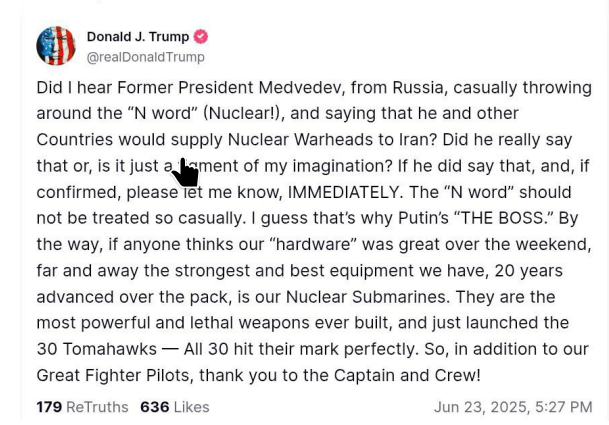This screenshot has width=609, height=425.
Task: Click the pink verified checkmark badge
Action: tap(200, 37)
